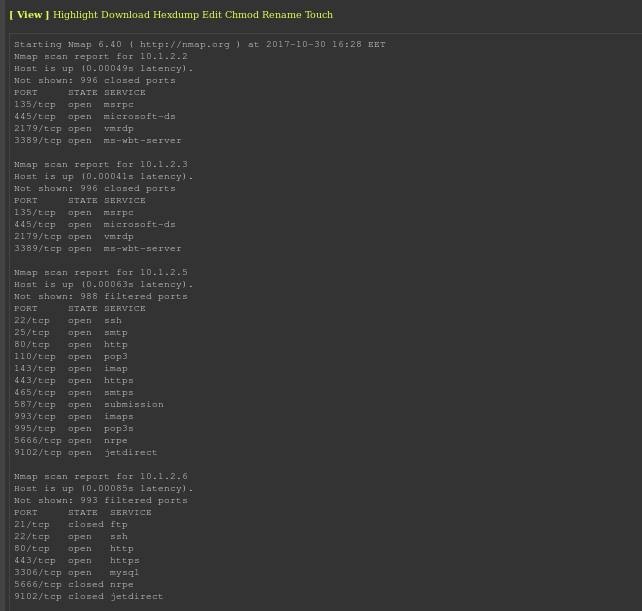Click the 587/tcp submission port line
This screenshot has width=642, height=611.
click(x=88, y=404)
